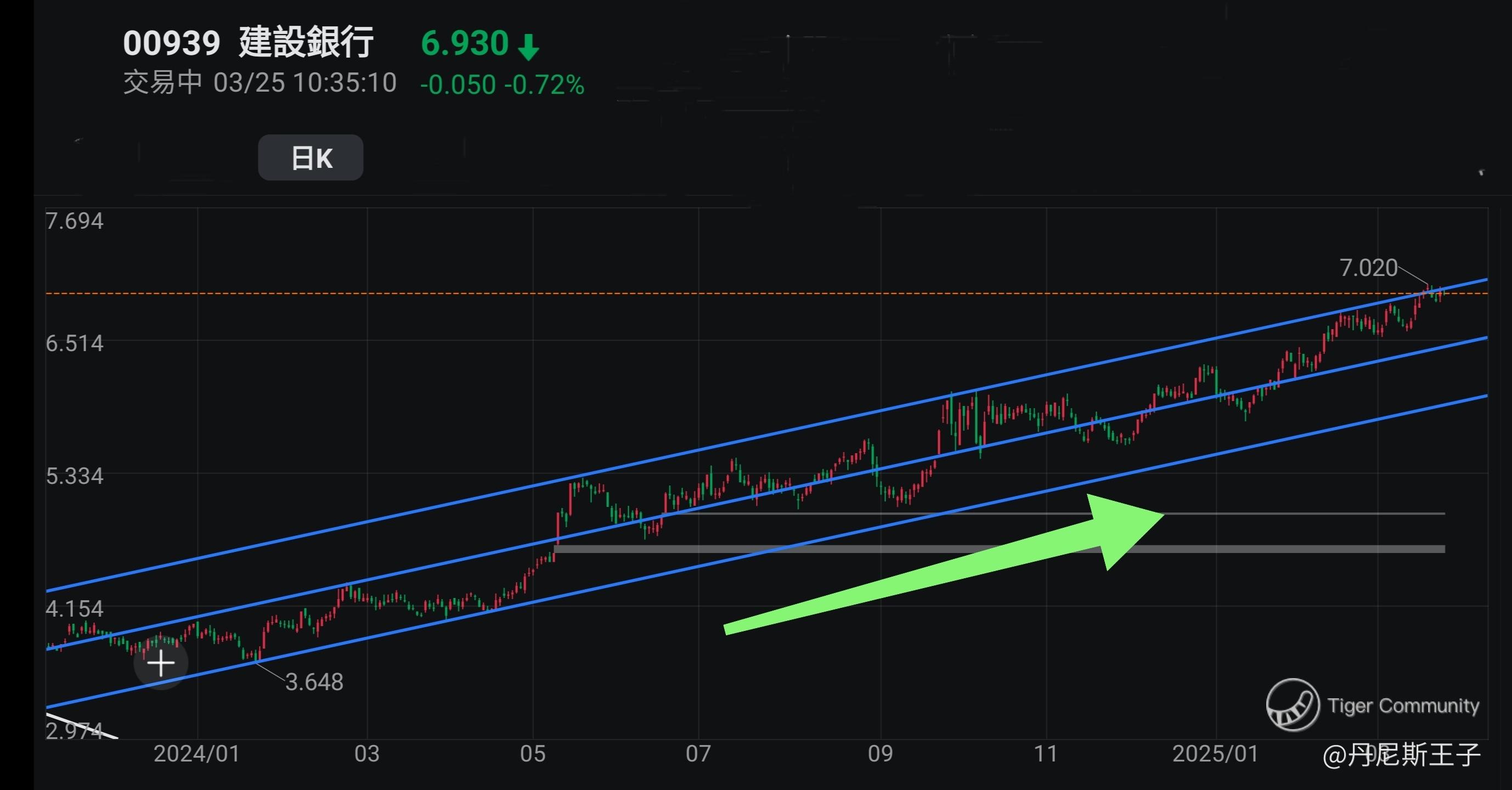Open the 00939 建設銀行 stock title
This screenshot has width=1512, height=790.
tap(247, 43)
